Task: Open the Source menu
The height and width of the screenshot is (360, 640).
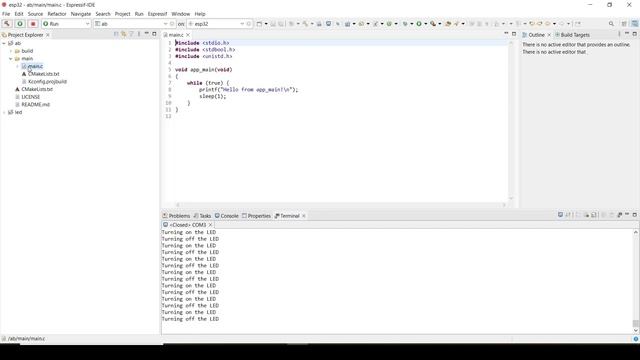Action: 35,14
